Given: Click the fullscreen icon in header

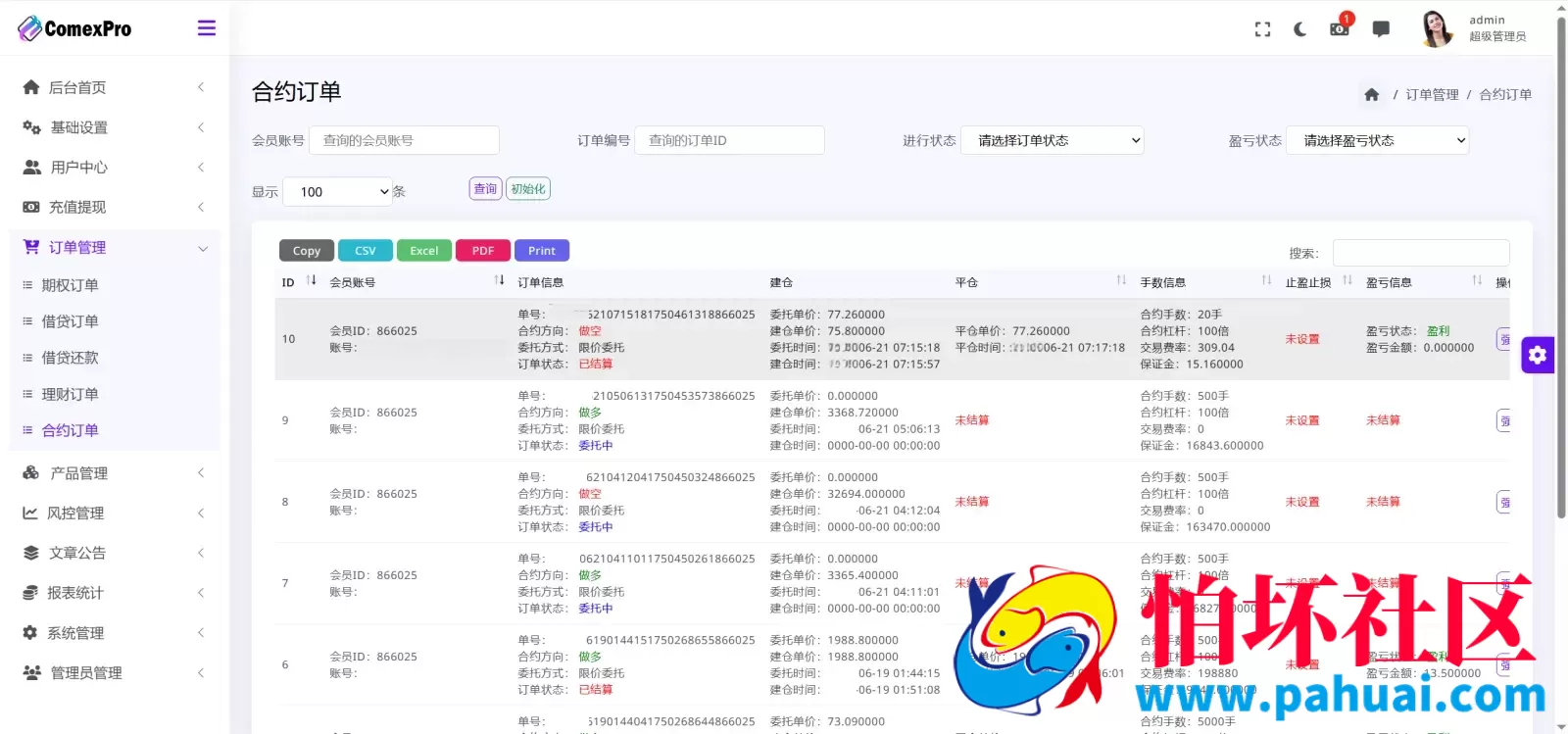Looking at the screenshot, I should point(1262,29).
